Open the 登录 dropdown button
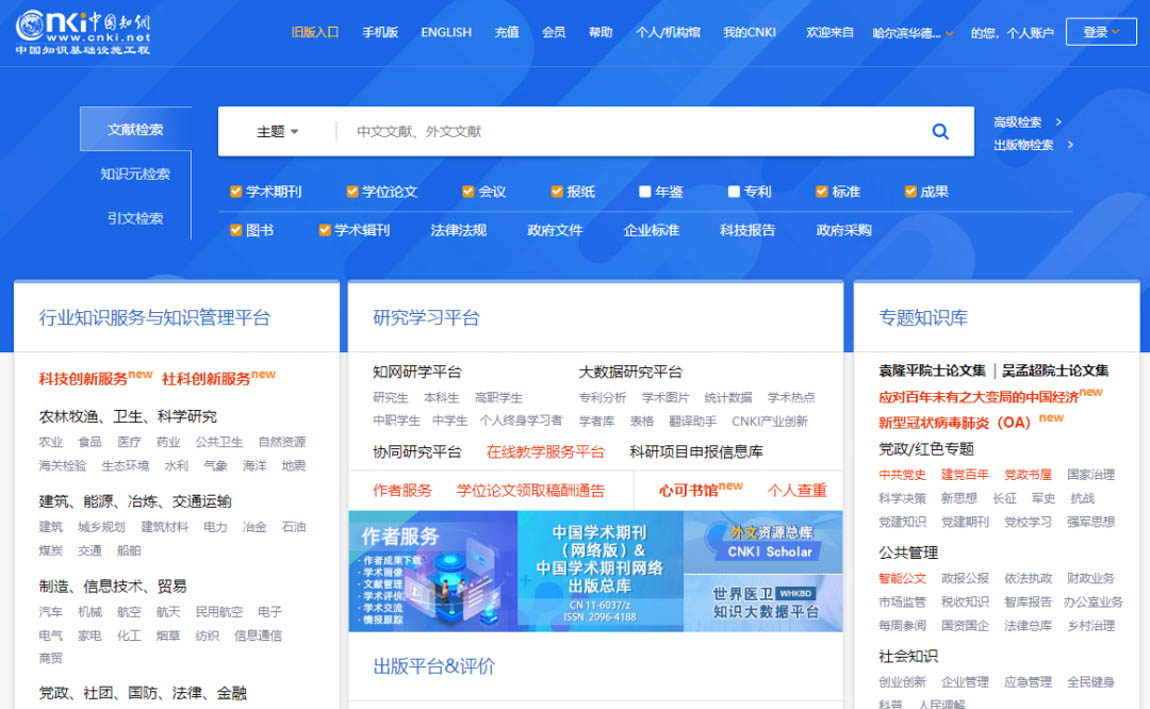Screen dimensions: 1150x709 (x=1101, y=32)
